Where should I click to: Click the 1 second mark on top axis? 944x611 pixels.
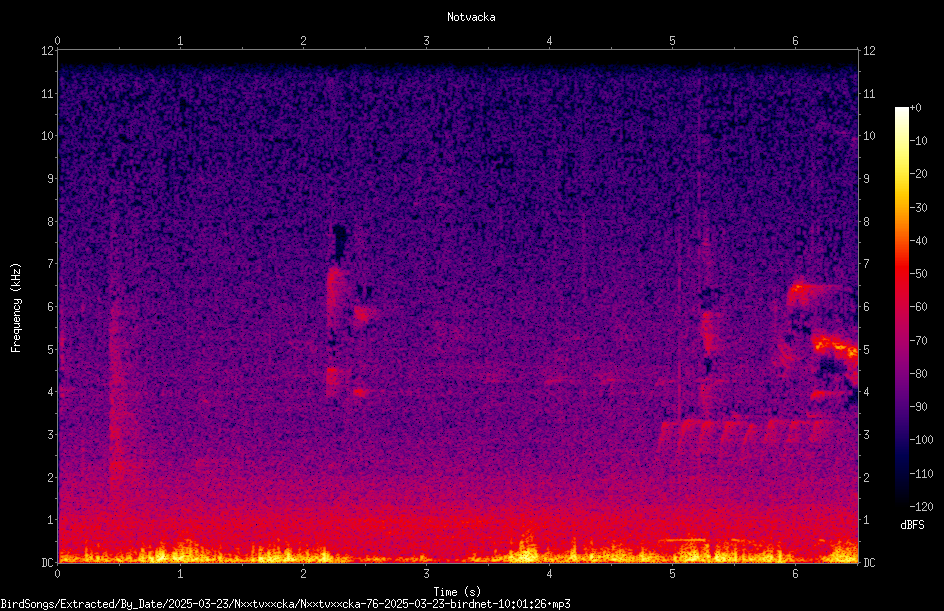pos(180,41)
